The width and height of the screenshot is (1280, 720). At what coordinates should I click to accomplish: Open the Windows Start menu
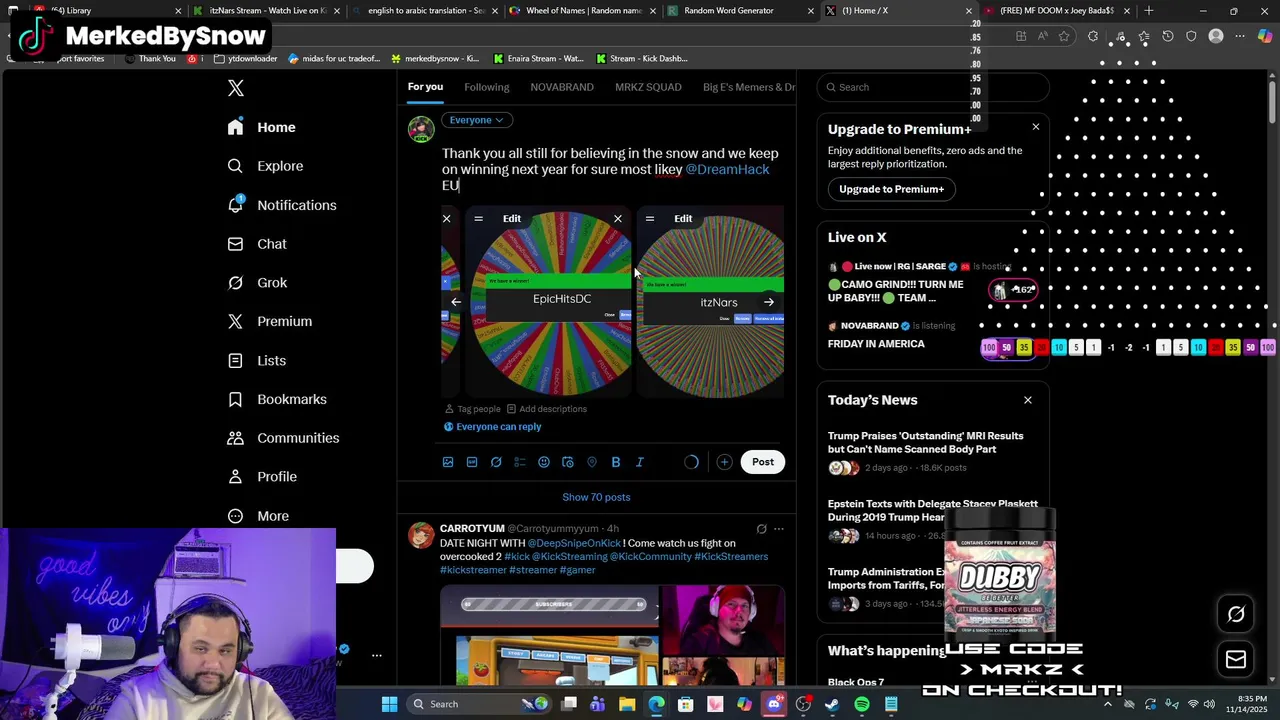(389, 704)
